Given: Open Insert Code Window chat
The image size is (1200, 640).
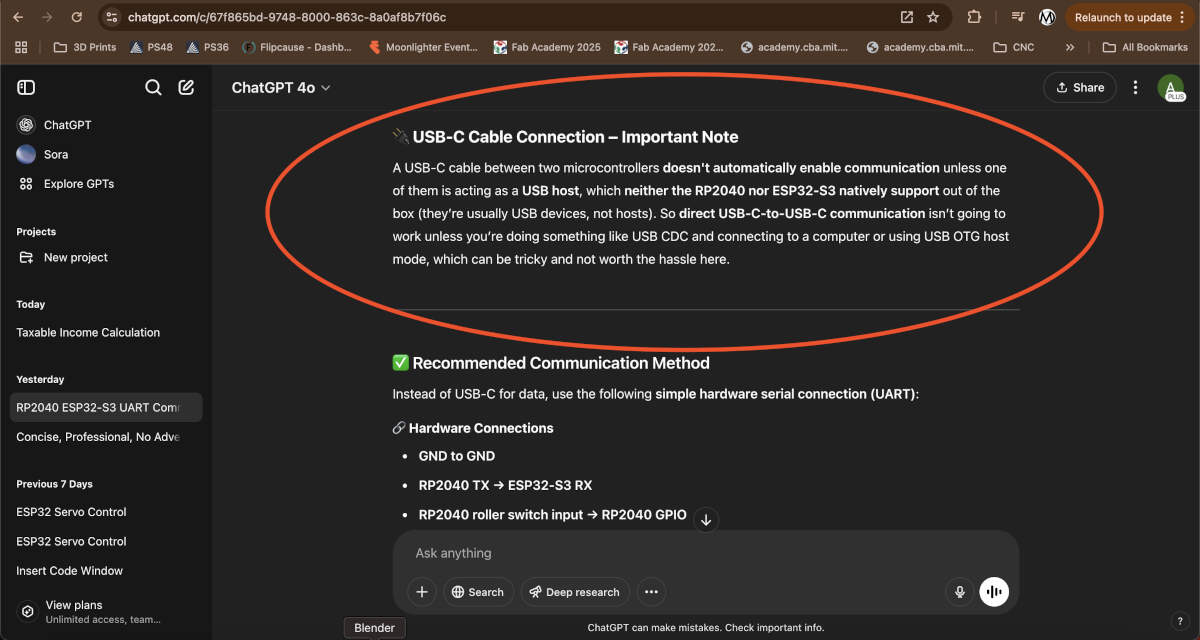Looking at the screenshot, I should (x=106, y=571).
